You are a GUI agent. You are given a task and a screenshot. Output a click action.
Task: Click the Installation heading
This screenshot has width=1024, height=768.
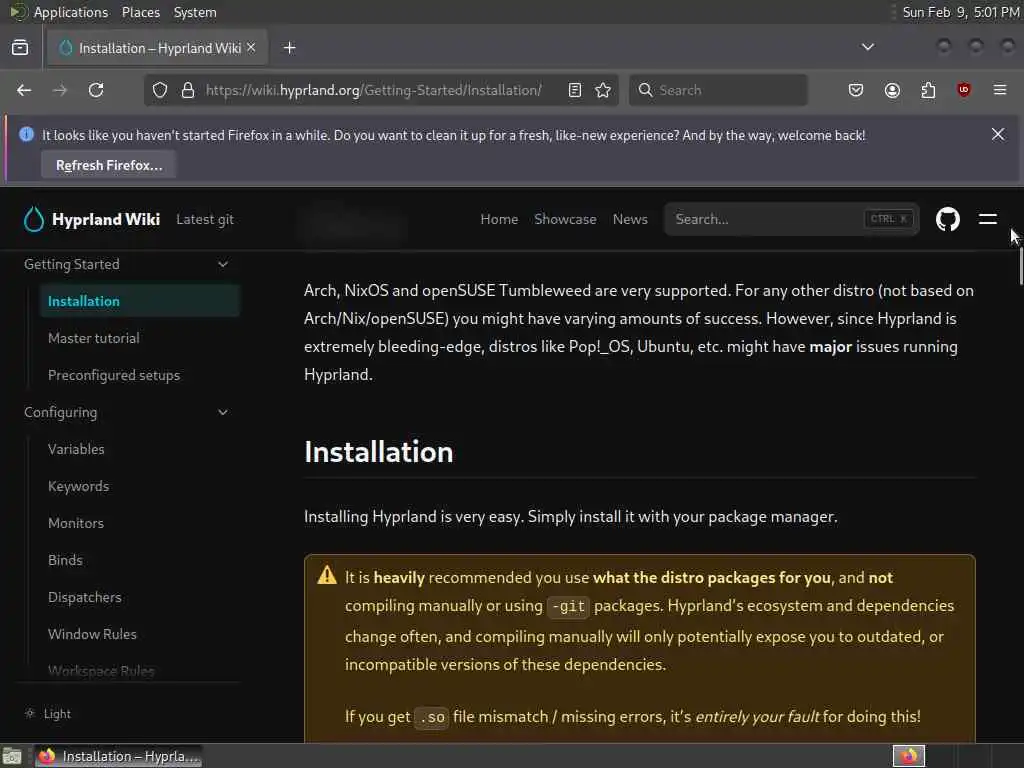click(379, 453)
